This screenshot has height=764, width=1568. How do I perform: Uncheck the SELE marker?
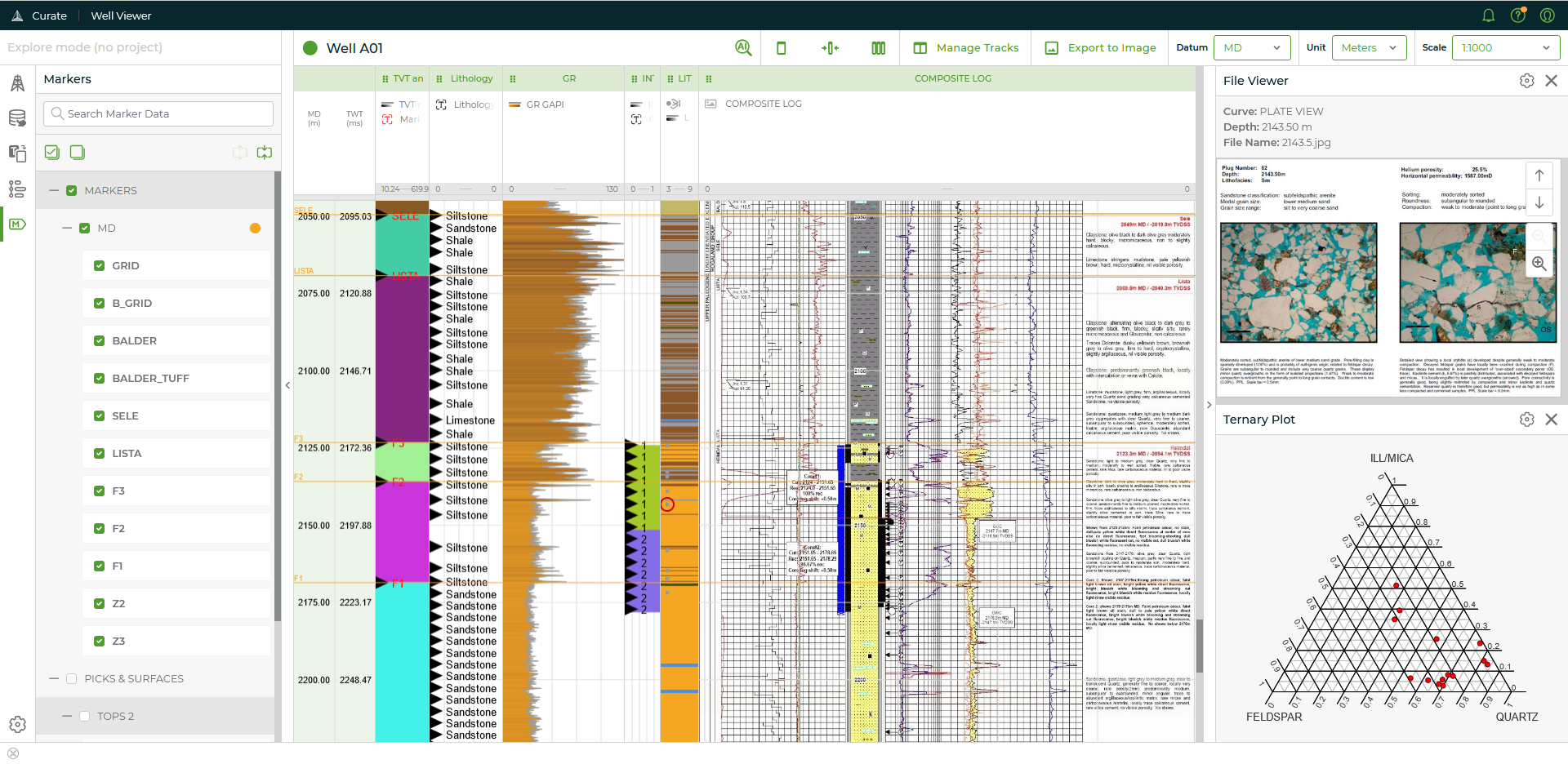100,416
